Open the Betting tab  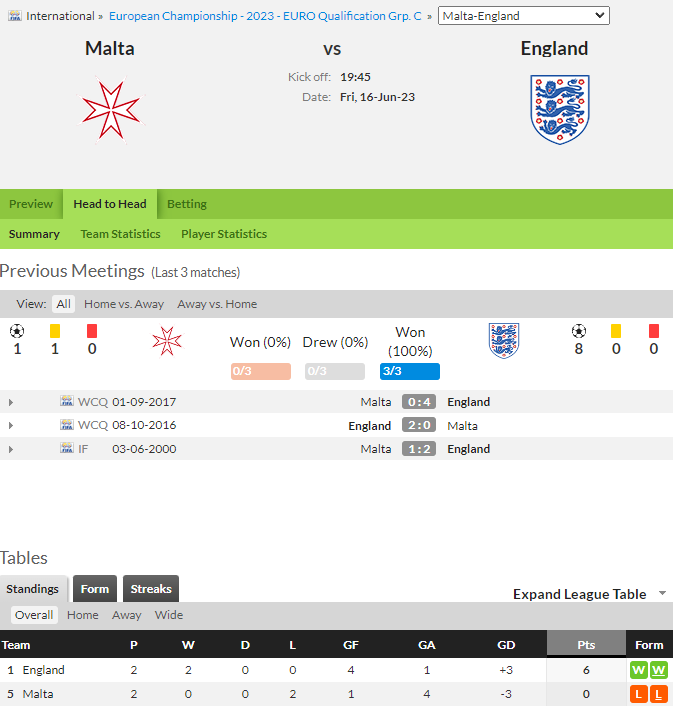click(x=187, y=204)
